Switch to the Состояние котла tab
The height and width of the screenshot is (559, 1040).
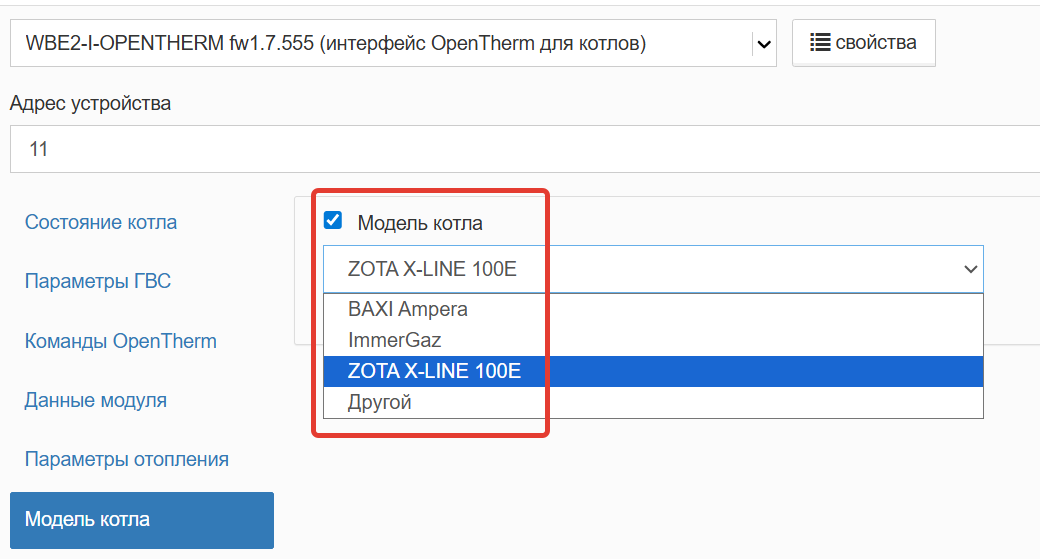pyautogui.click(x=101, y=222)
